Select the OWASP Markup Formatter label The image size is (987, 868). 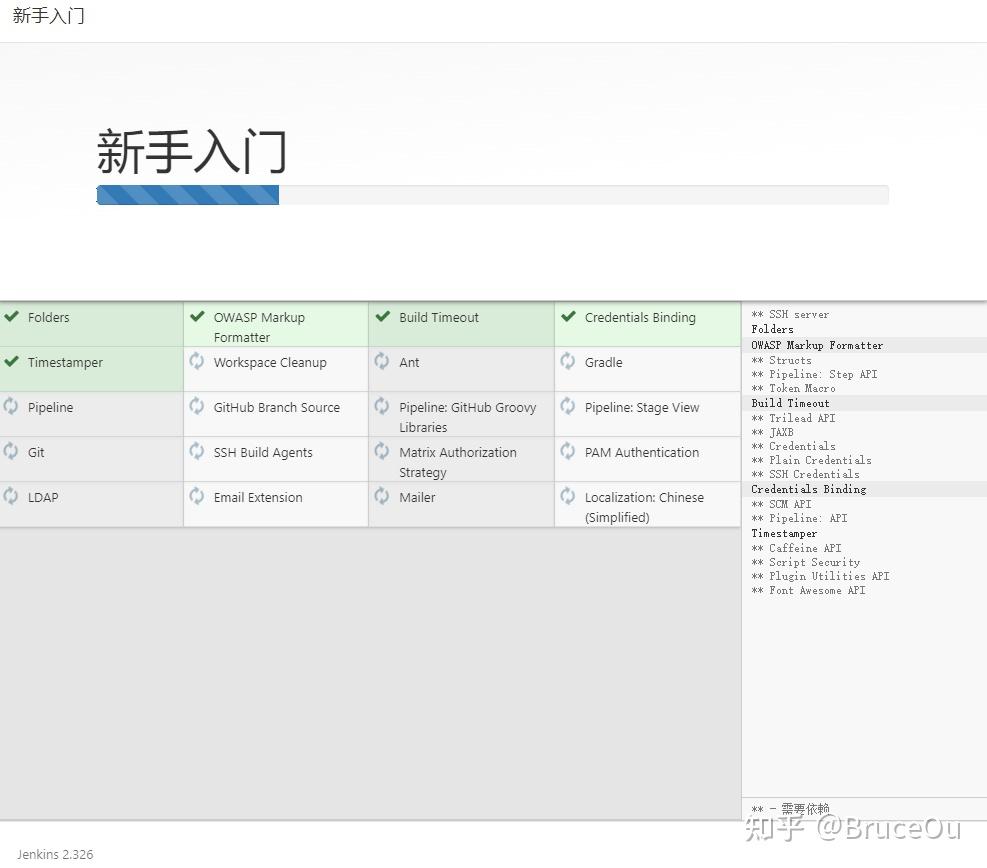click(x=259, y=327)
